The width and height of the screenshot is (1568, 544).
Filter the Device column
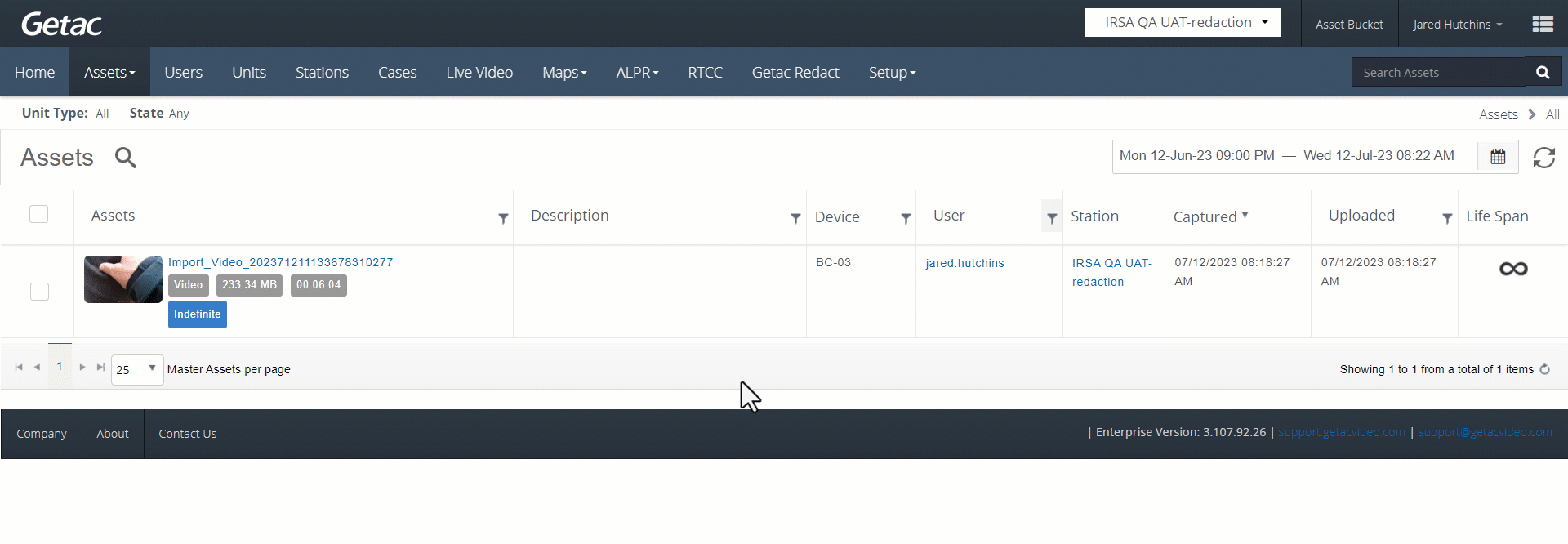pos(906,218)
